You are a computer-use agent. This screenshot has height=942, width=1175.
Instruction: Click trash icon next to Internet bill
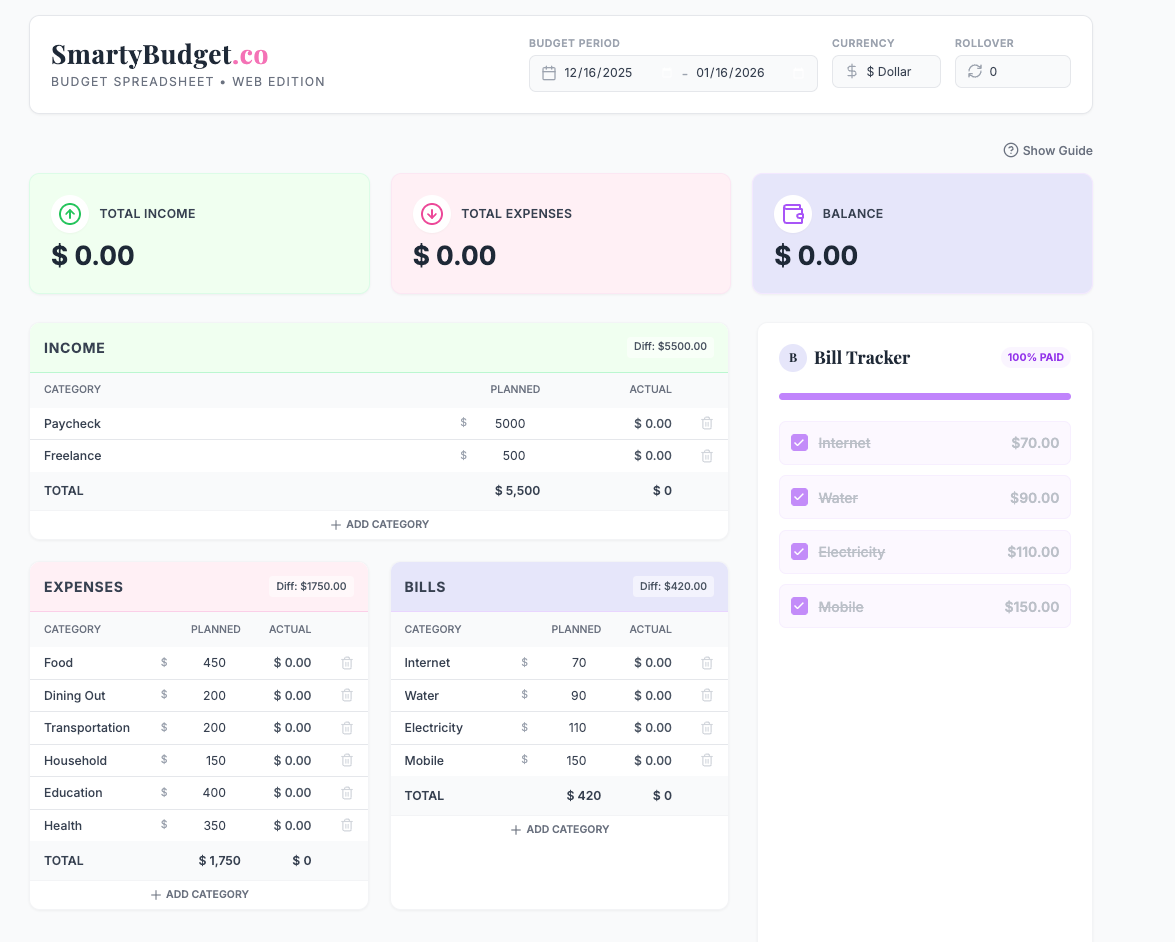pos(707,663)
